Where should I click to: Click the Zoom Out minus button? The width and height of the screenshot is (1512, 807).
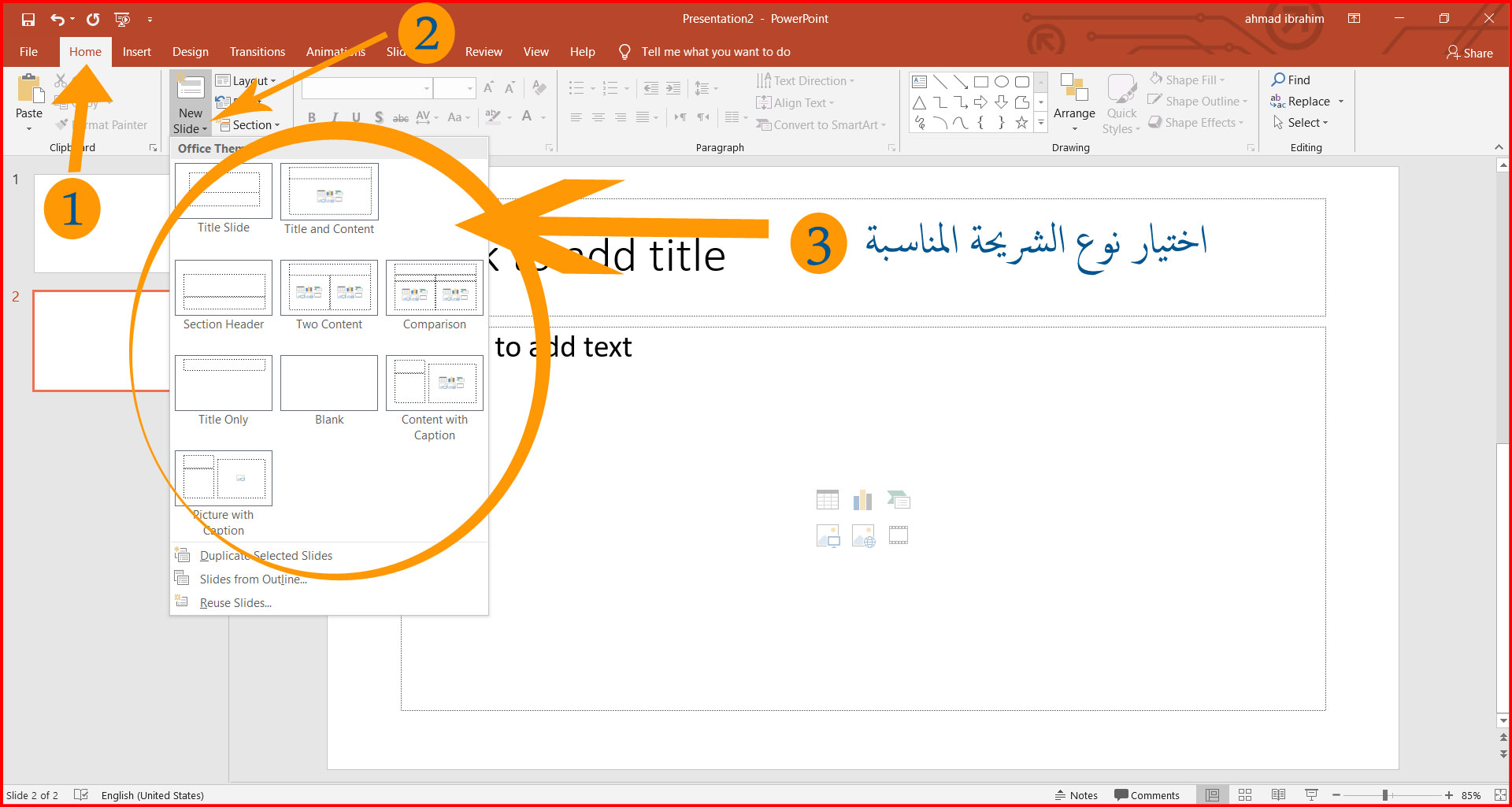[1336, 795]
